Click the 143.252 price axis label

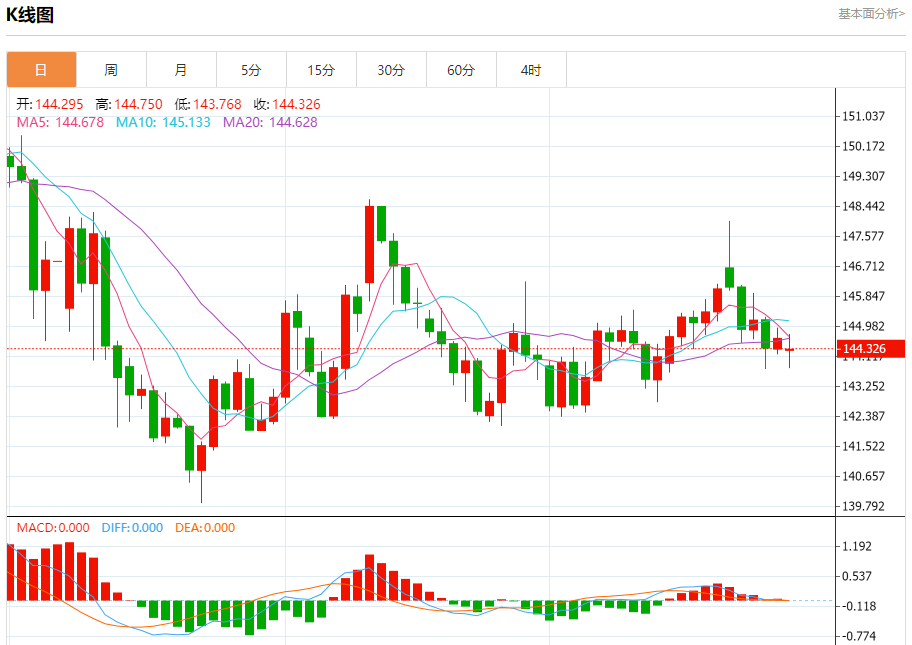(x=863, y=386)
